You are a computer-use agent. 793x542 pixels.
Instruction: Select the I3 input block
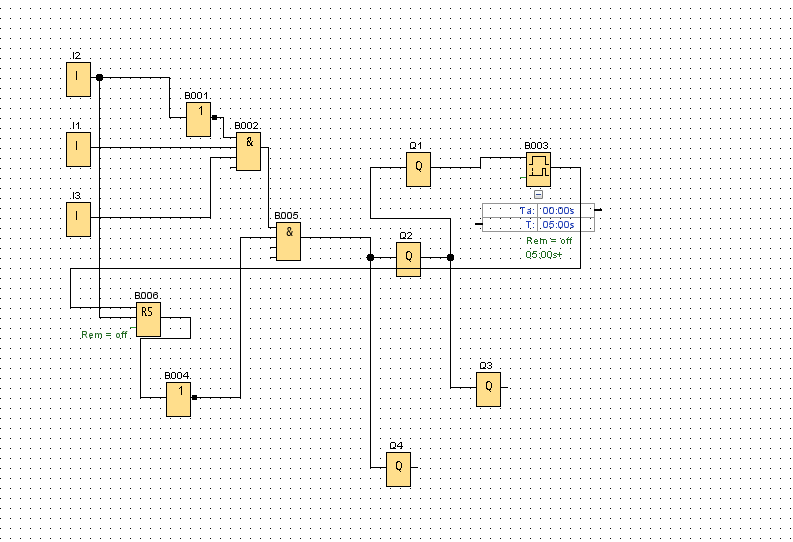(78, 219)
